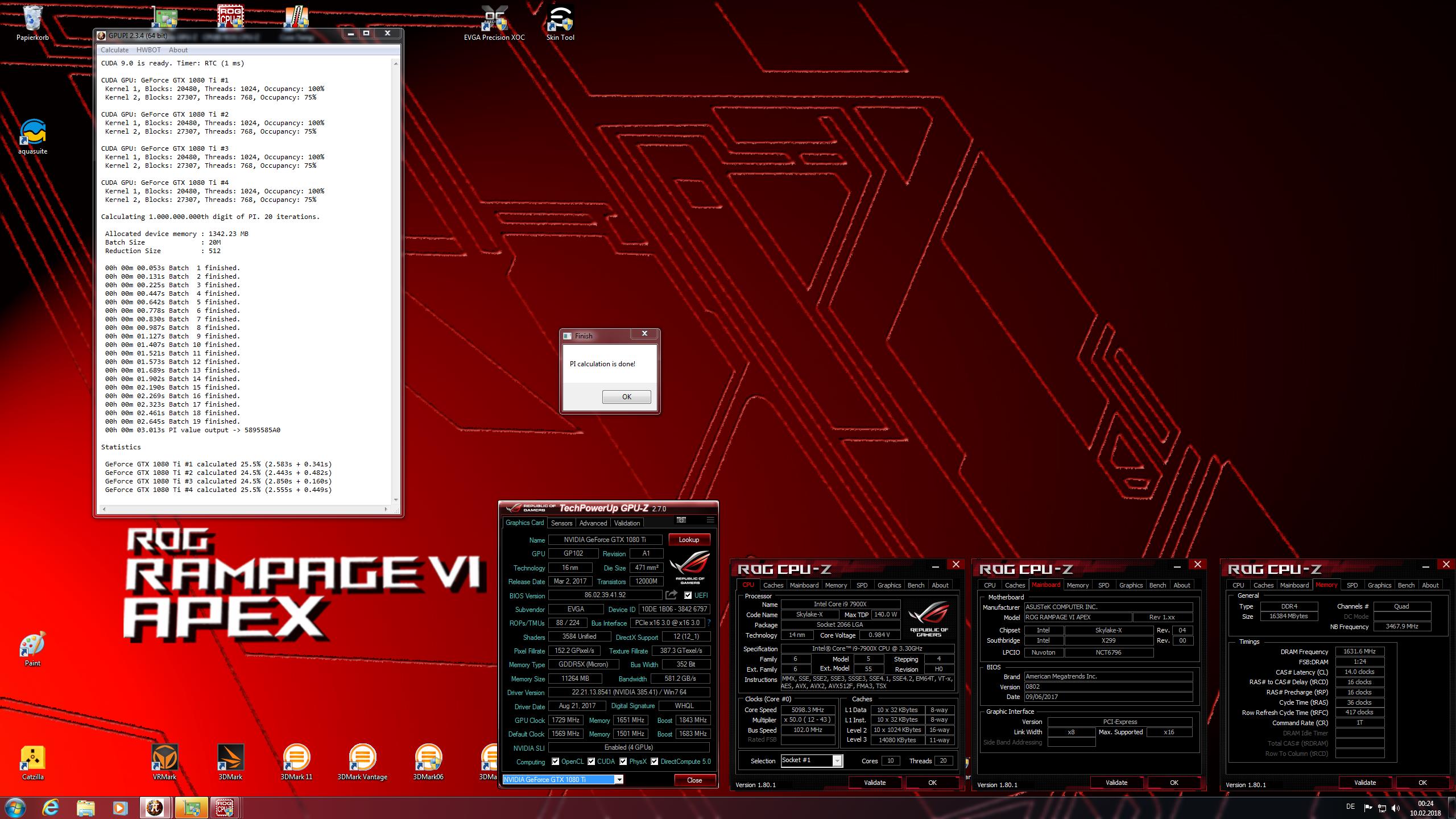Click OK in the Finish dialog
The image size is (1456, 819).
626,397
